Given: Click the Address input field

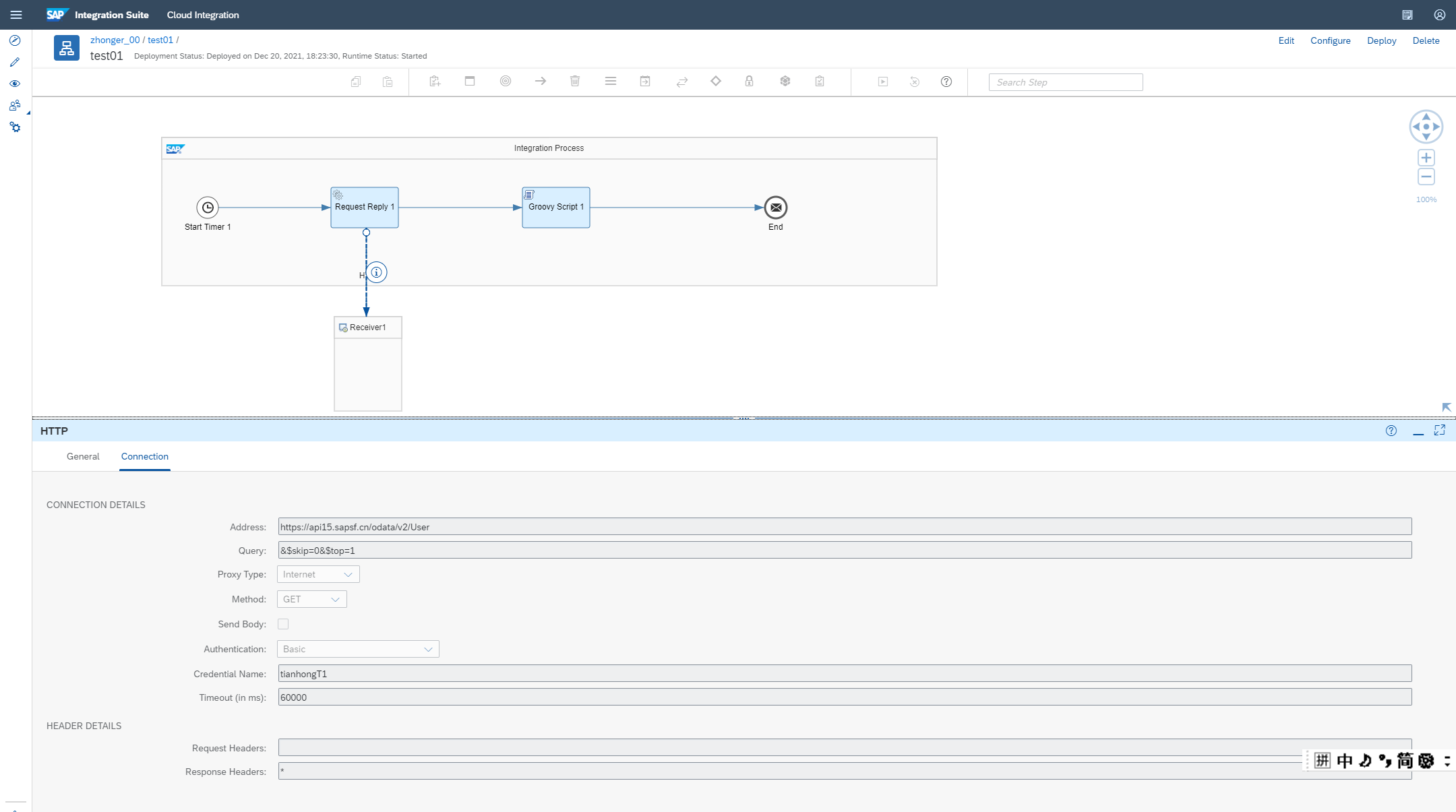Looking at the screenshot, I should coord(845,526).
